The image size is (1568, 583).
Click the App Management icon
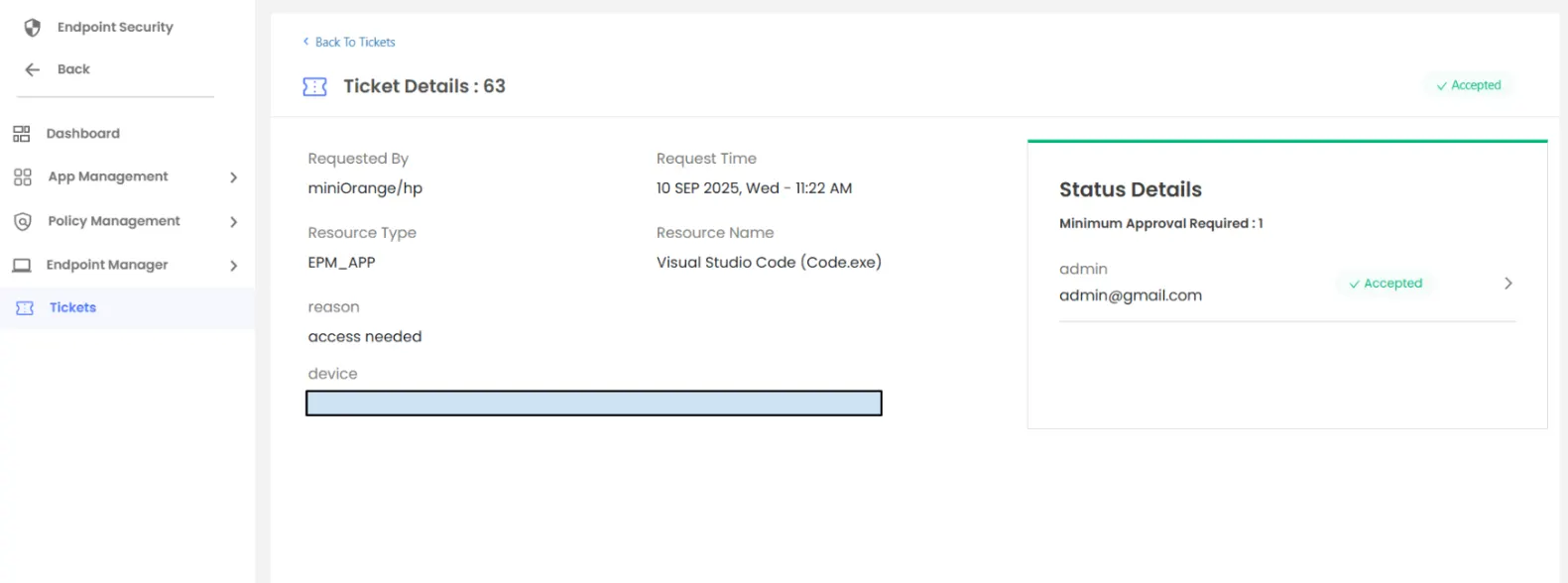22,176
